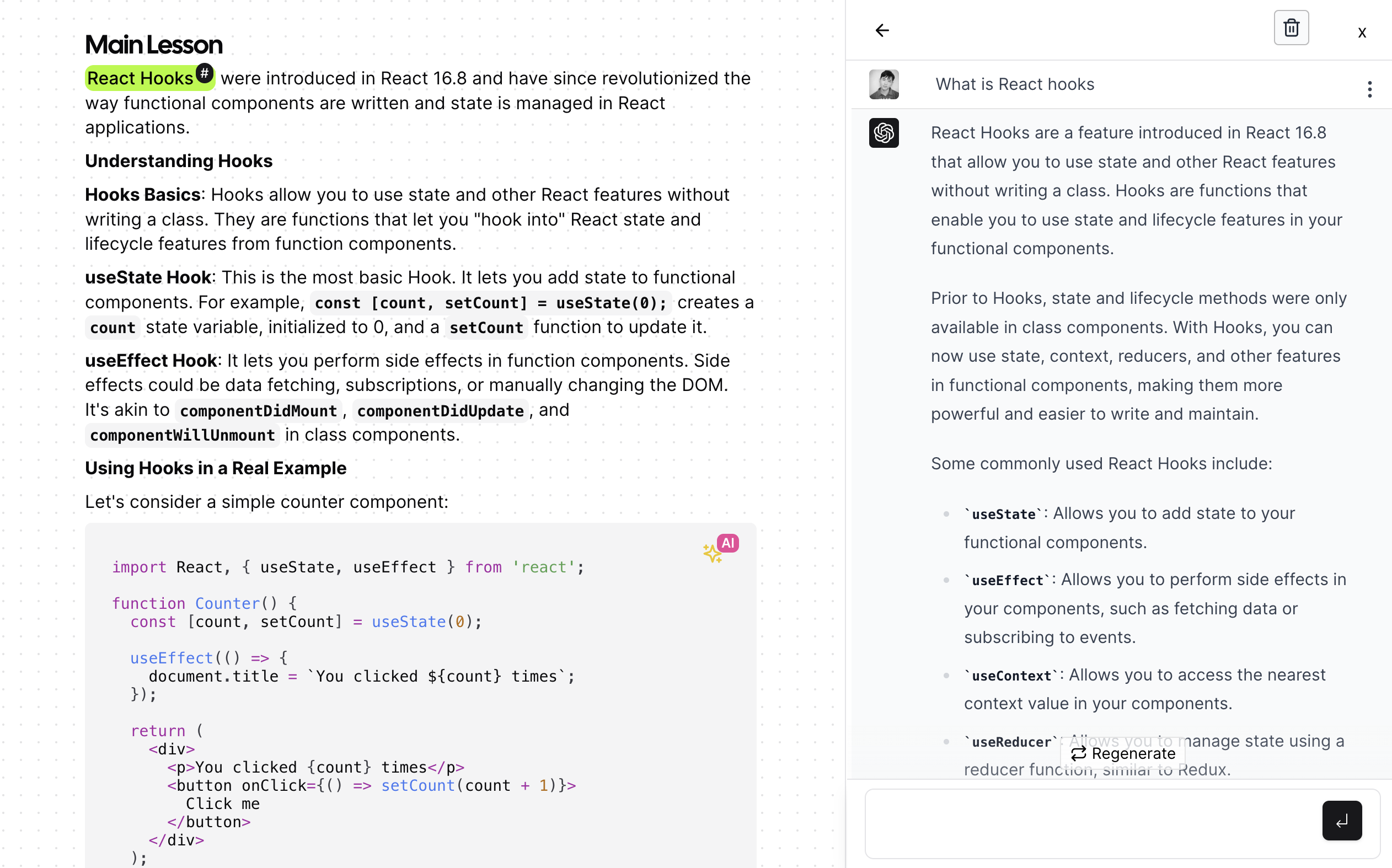Click the 'function Counter()' code line
This screenshot has height=868, width=1392.
[x=205, y=603]
